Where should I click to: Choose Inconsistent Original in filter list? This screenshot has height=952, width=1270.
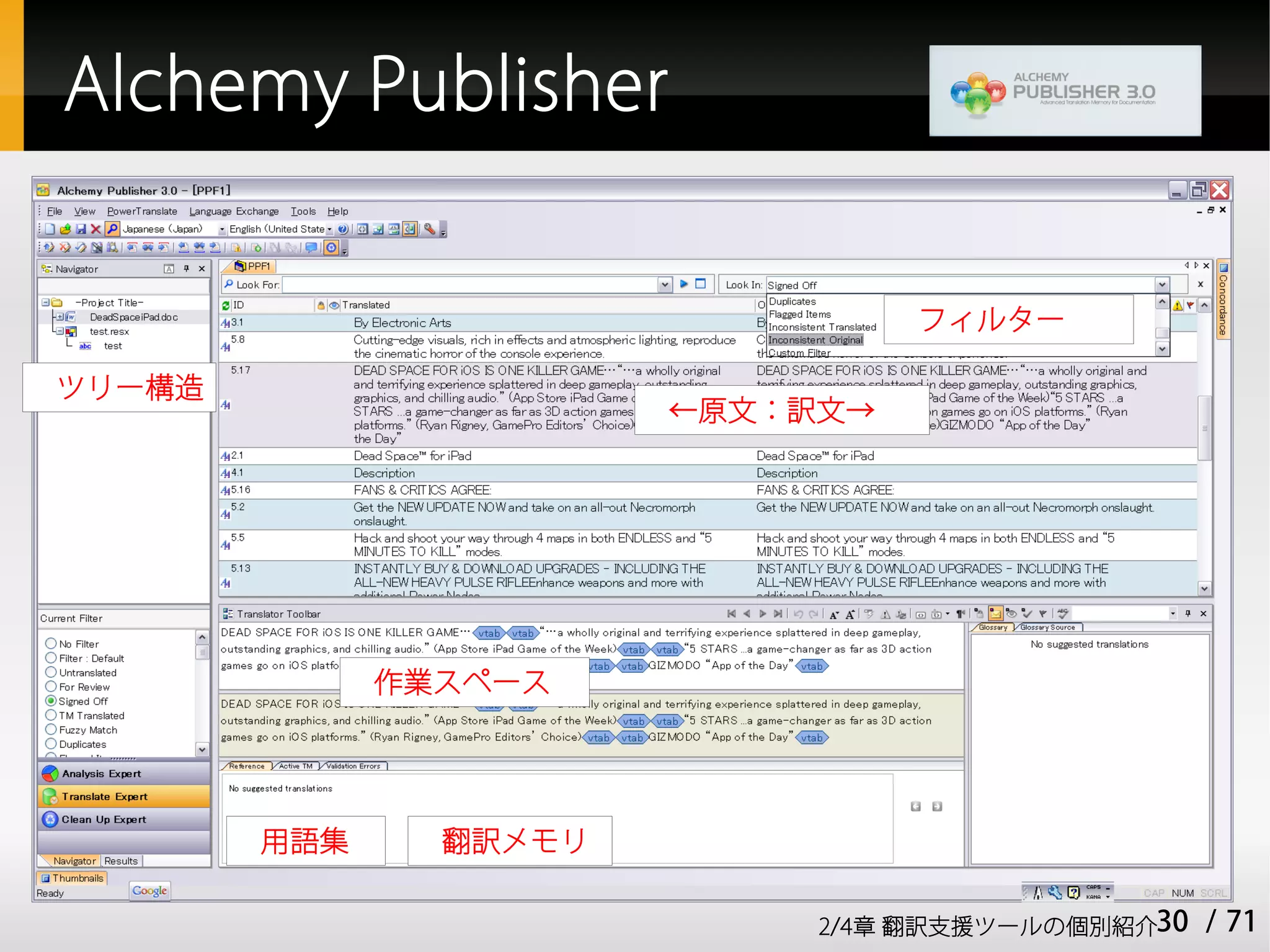point(815,340)
